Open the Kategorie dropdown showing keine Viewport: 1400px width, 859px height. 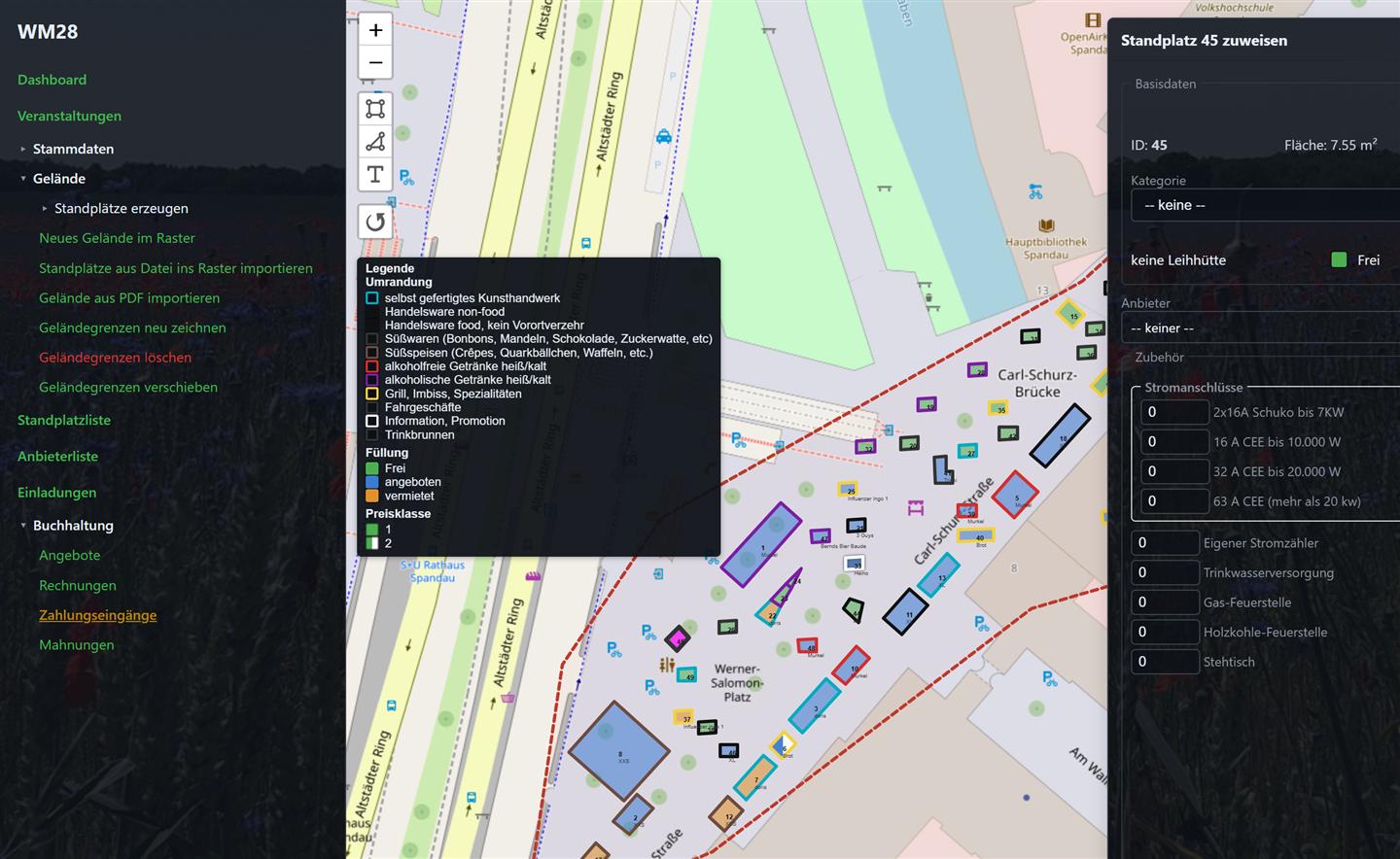pyautogui.click(x=1265, y=205)
